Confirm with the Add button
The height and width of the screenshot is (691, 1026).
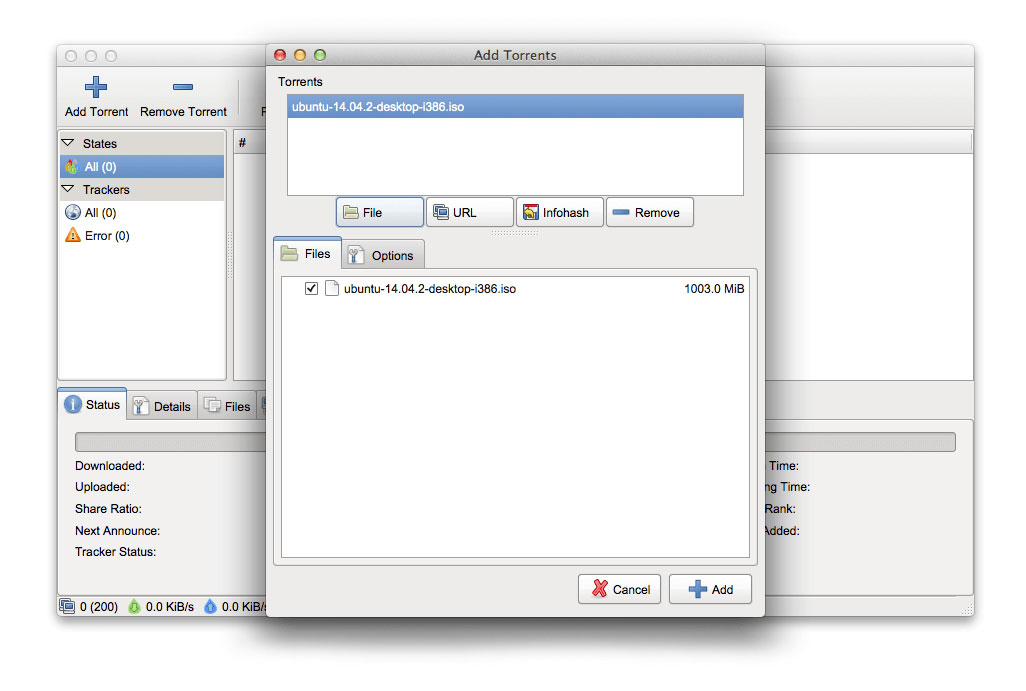click(710, 589)
